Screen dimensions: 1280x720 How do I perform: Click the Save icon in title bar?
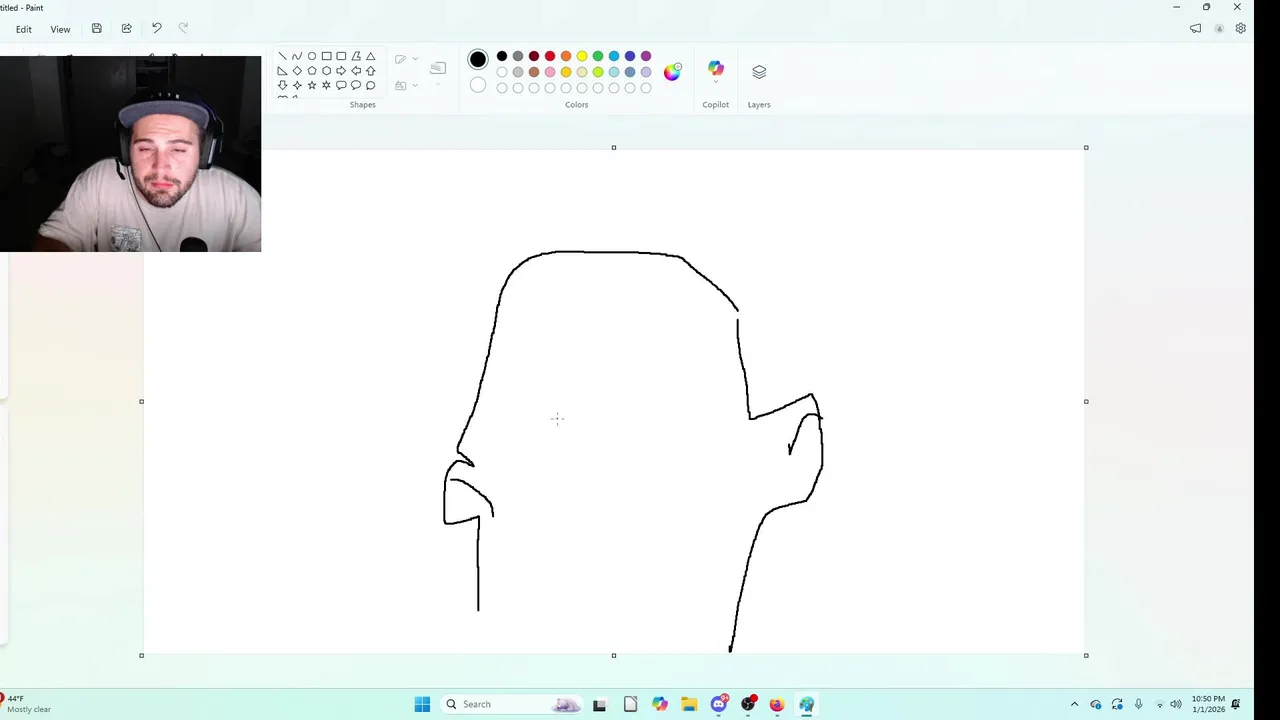[x=96, y=29]
